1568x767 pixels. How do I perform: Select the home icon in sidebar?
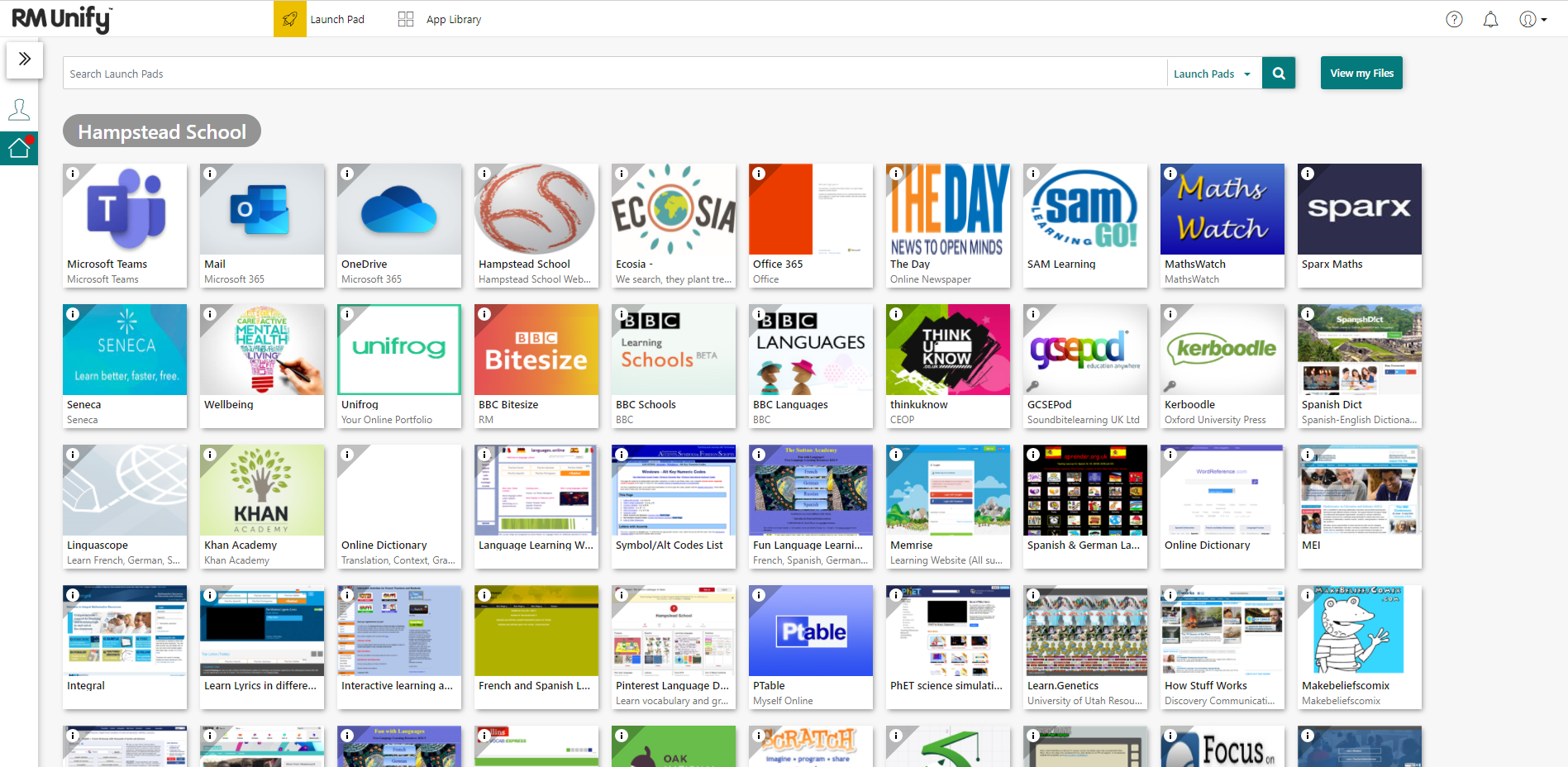tap(19, 149)
